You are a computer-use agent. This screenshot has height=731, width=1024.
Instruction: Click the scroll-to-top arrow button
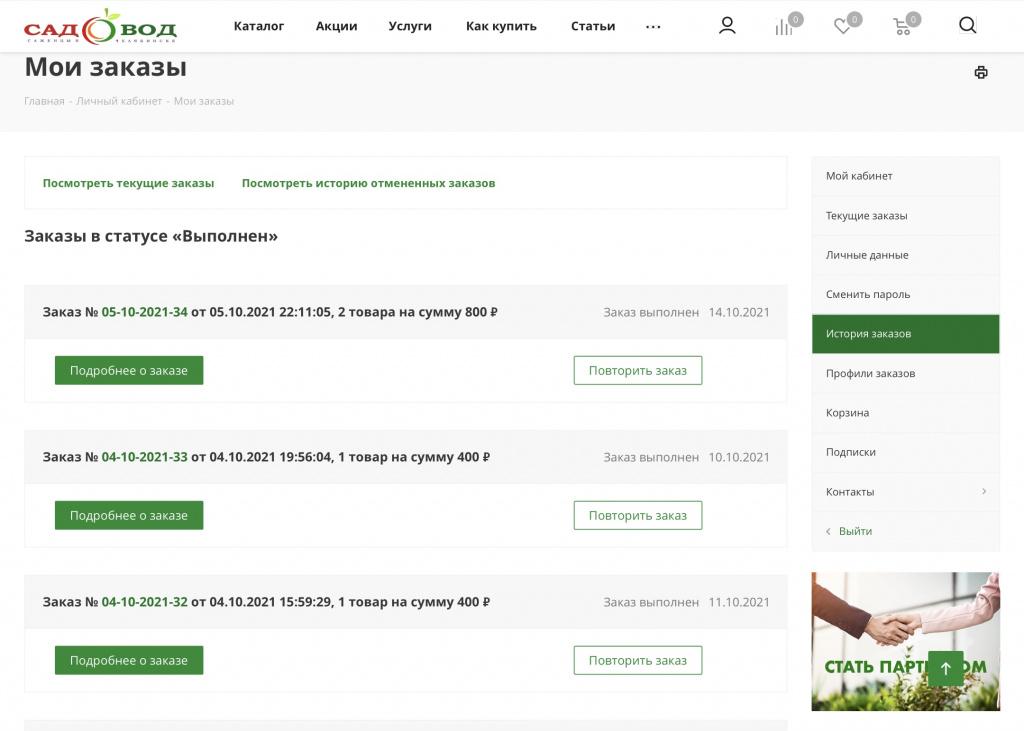click(945, 668)
